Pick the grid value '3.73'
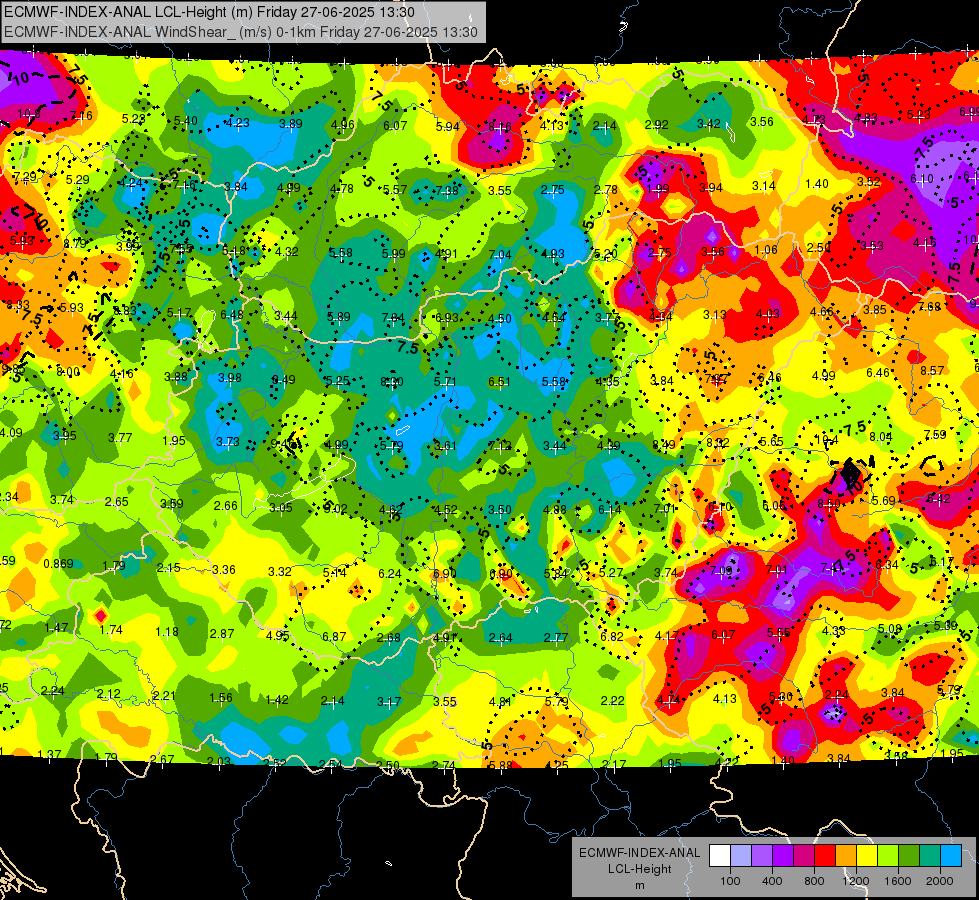Screen dimensions: 979x900 [228, 442]
